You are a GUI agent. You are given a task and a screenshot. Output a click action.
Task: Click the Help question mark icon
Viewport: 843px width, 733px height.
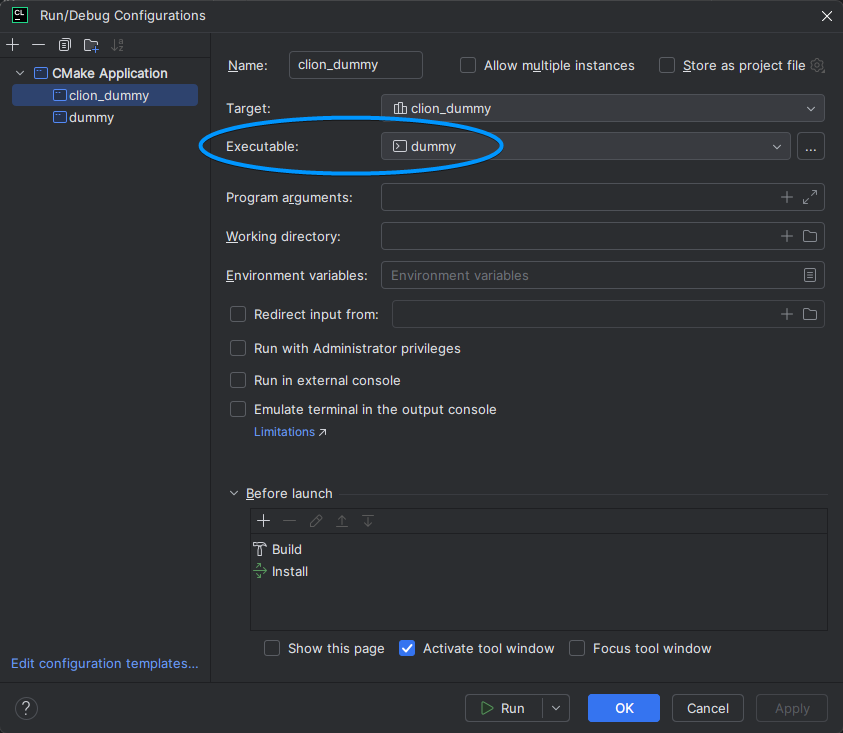click(24, 708)
